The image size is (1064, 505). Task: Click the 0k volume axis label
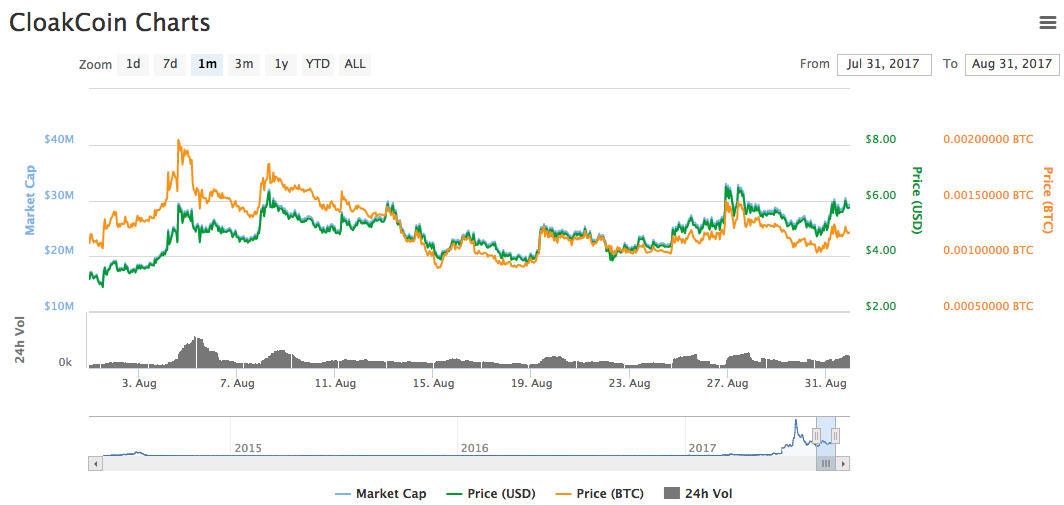click(x=65, y=363)
